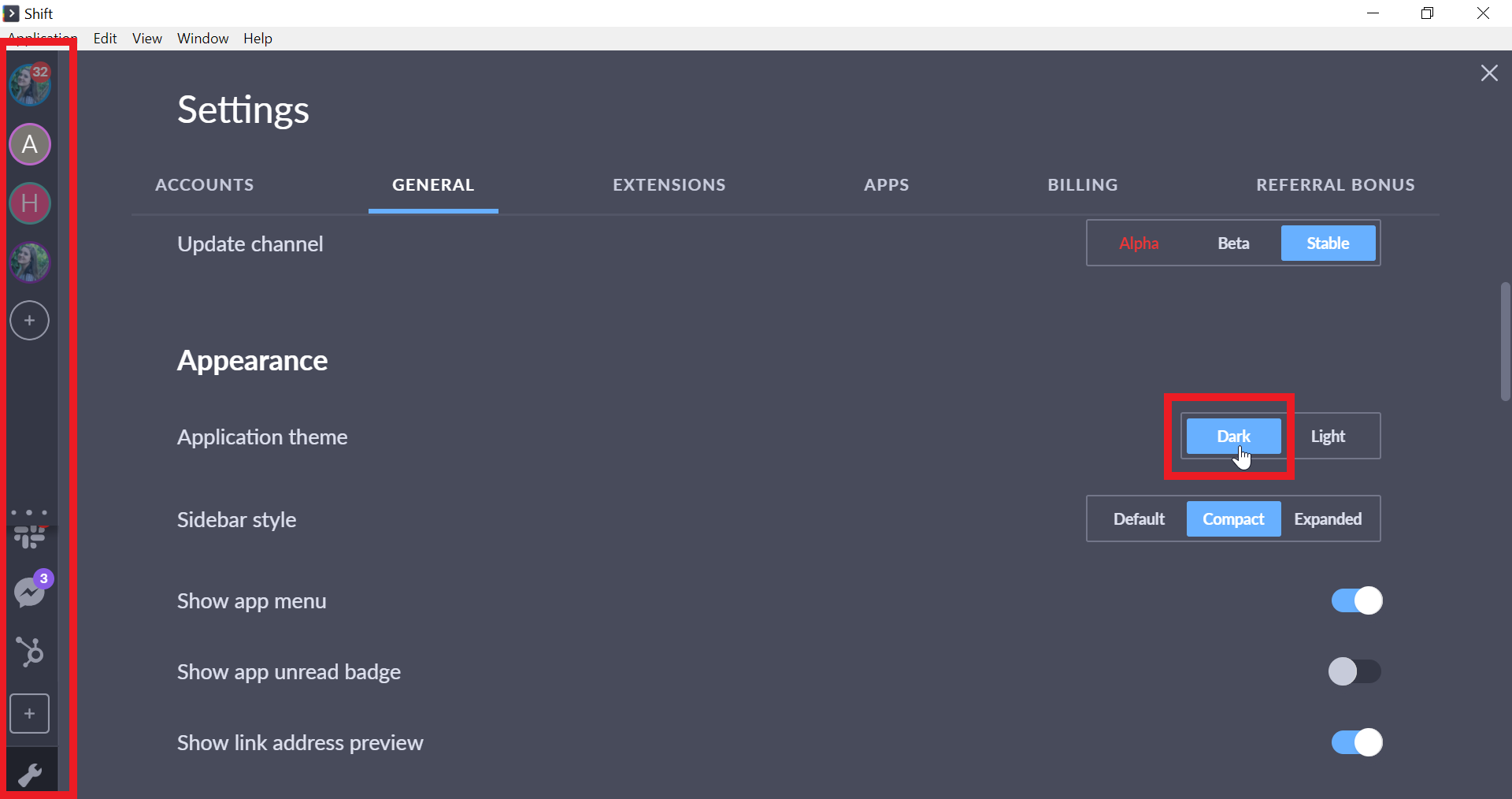Disable the Show app menu toggle

click(x=1355, y=600)
